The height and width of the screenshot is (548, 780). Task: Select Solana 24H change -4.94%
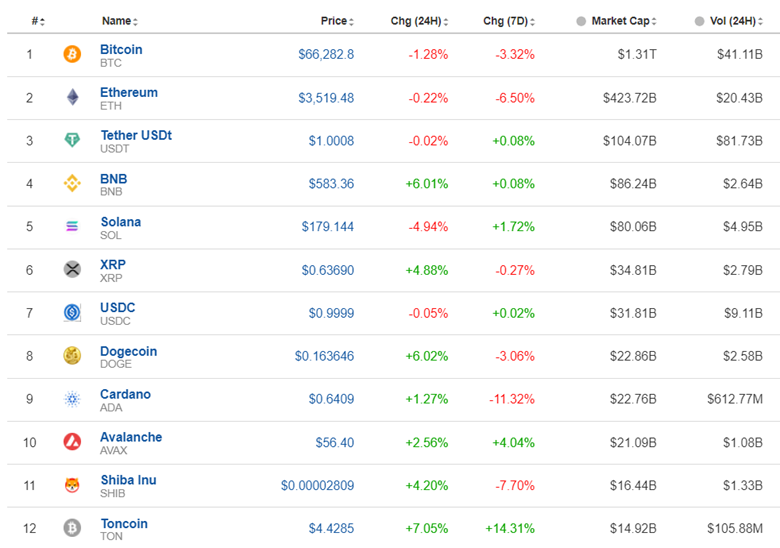point(428,226)
